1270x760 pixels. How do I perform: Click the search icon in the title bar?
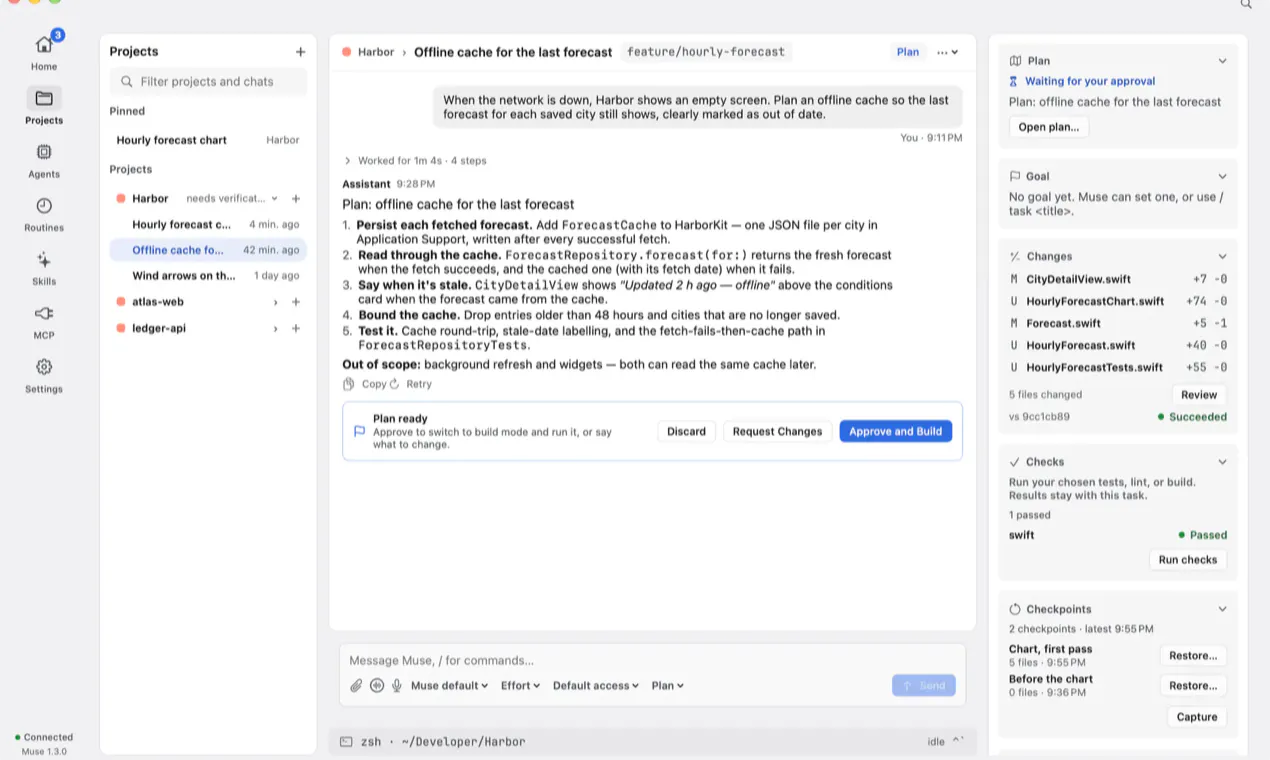click(1246, 4)
